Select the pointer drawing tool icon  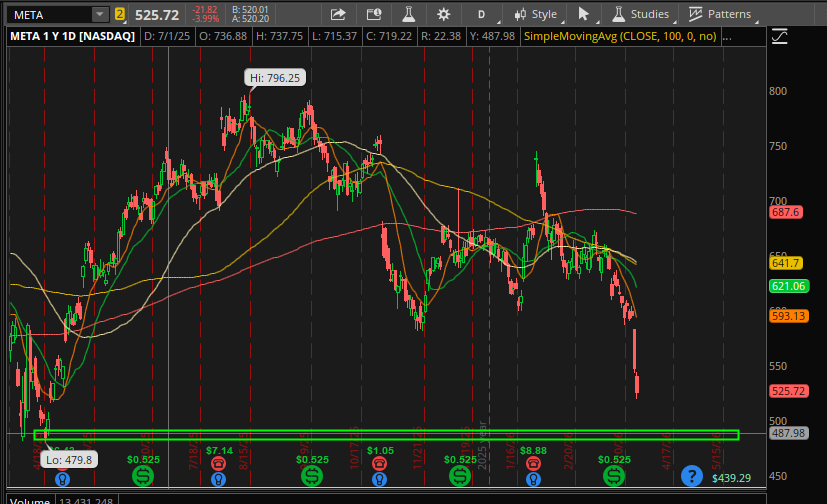tap(583, 14)
